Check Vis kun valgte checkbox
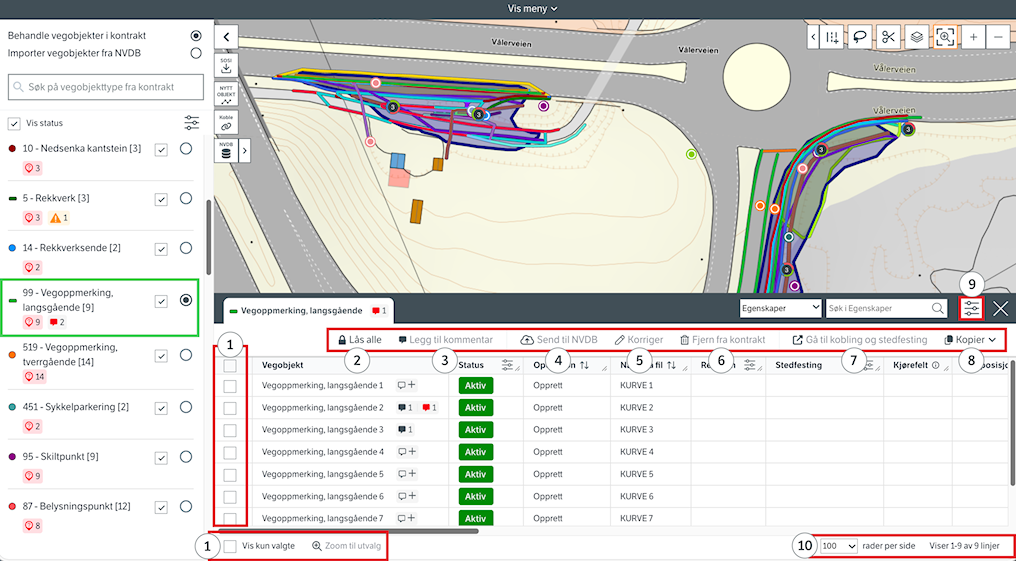Image resolution: width=1016 pixels, height=561 pixels. click(231, 546)
